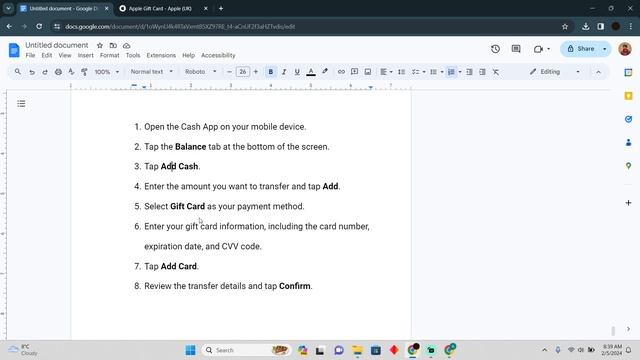
Task: Rename the Untitled document title
Action: coord(57,45)
